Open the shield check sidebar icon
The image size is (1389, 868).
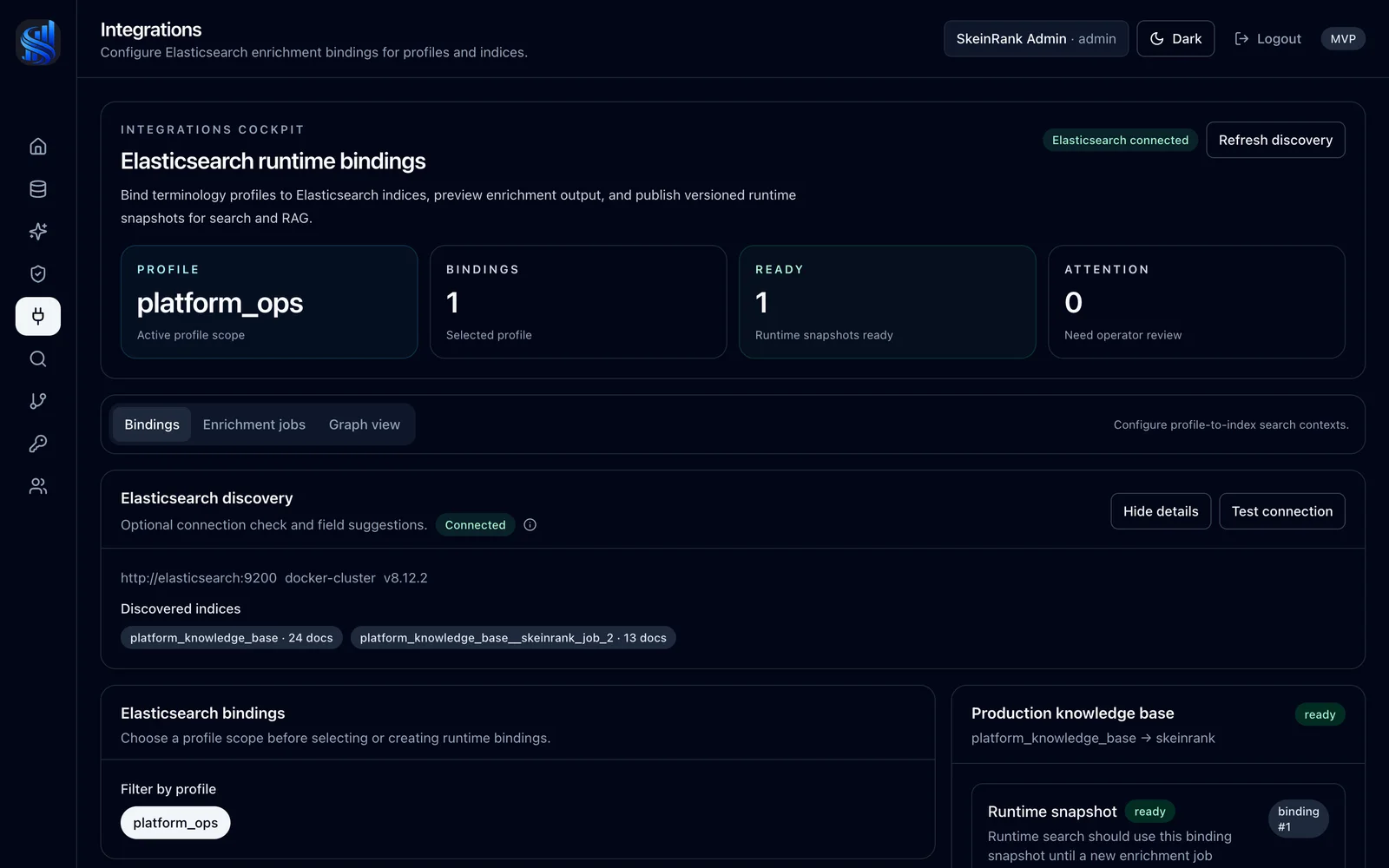click(x=38, y=273)
